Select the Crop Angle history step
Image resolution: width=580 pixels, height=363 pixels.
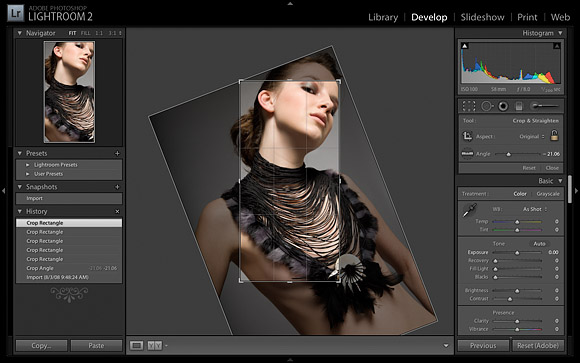69,268
